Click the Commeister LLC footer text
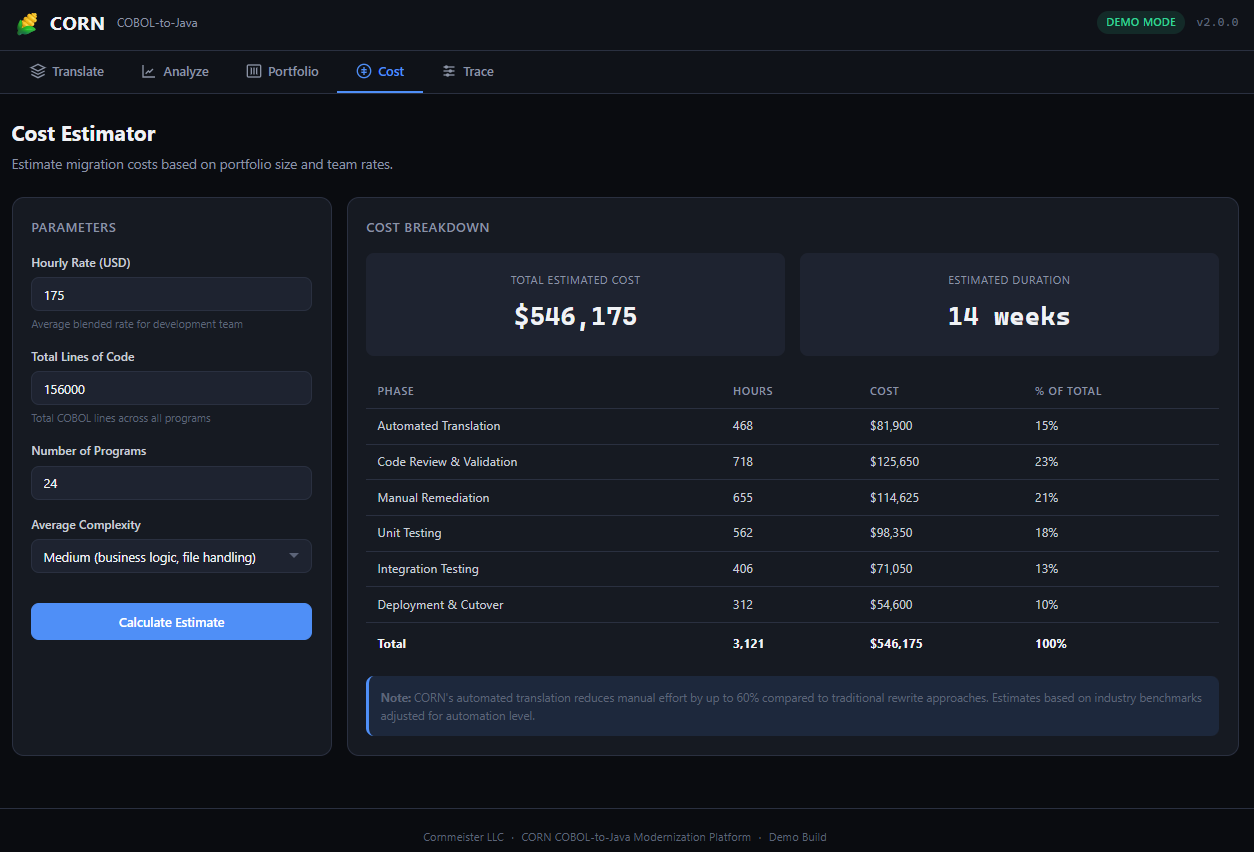 [x=463, y=837]
